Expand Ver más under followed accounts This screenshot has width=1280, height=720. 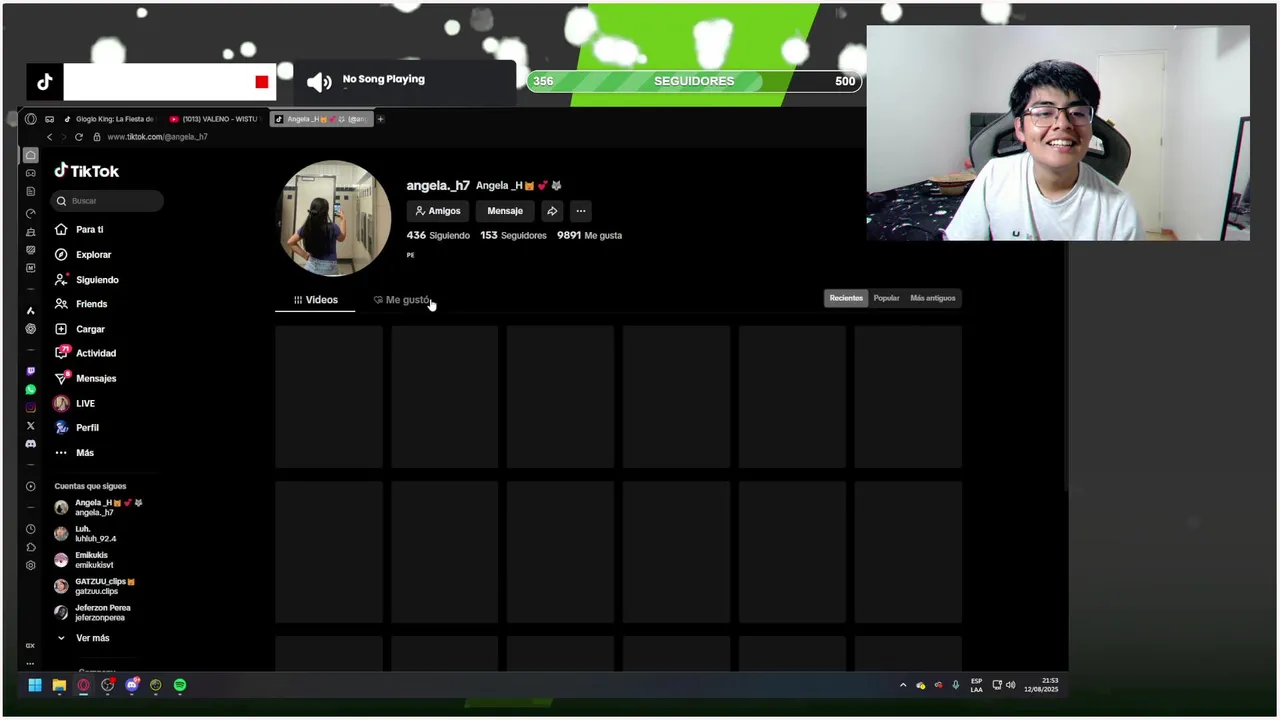[x=84, y=638]
